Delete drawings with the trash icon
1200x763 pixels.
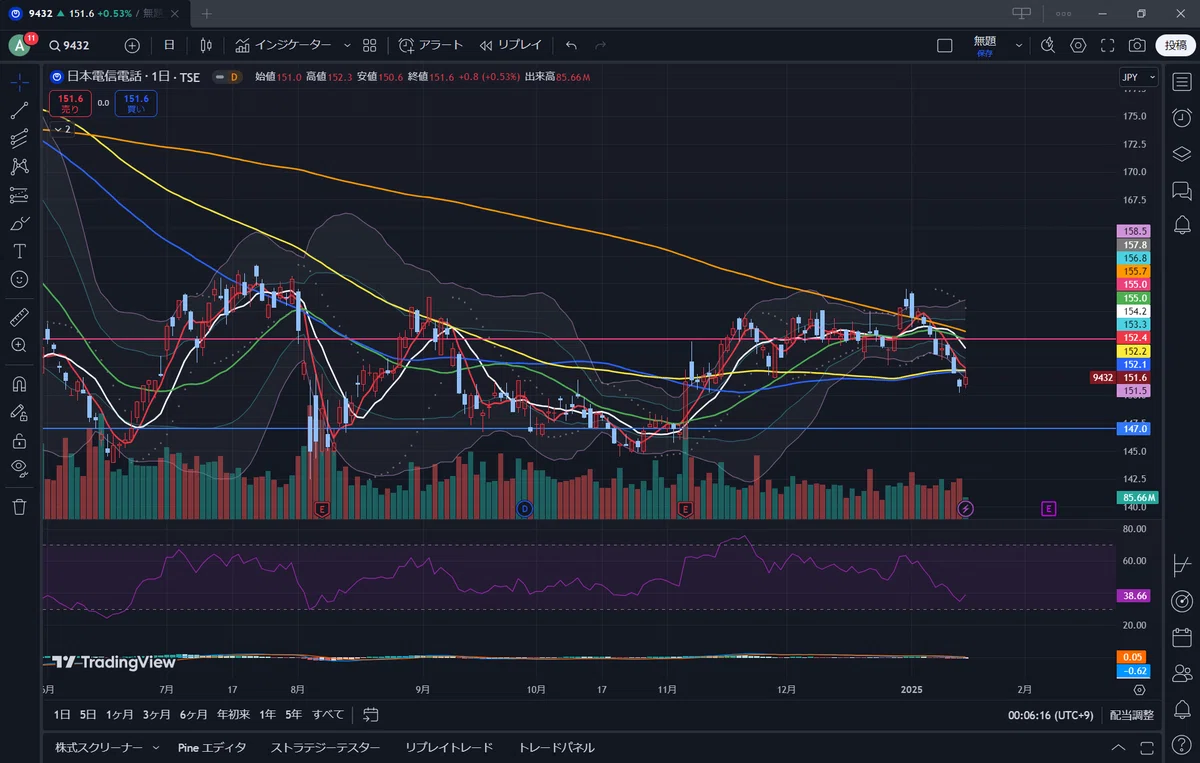coord(19,507)
